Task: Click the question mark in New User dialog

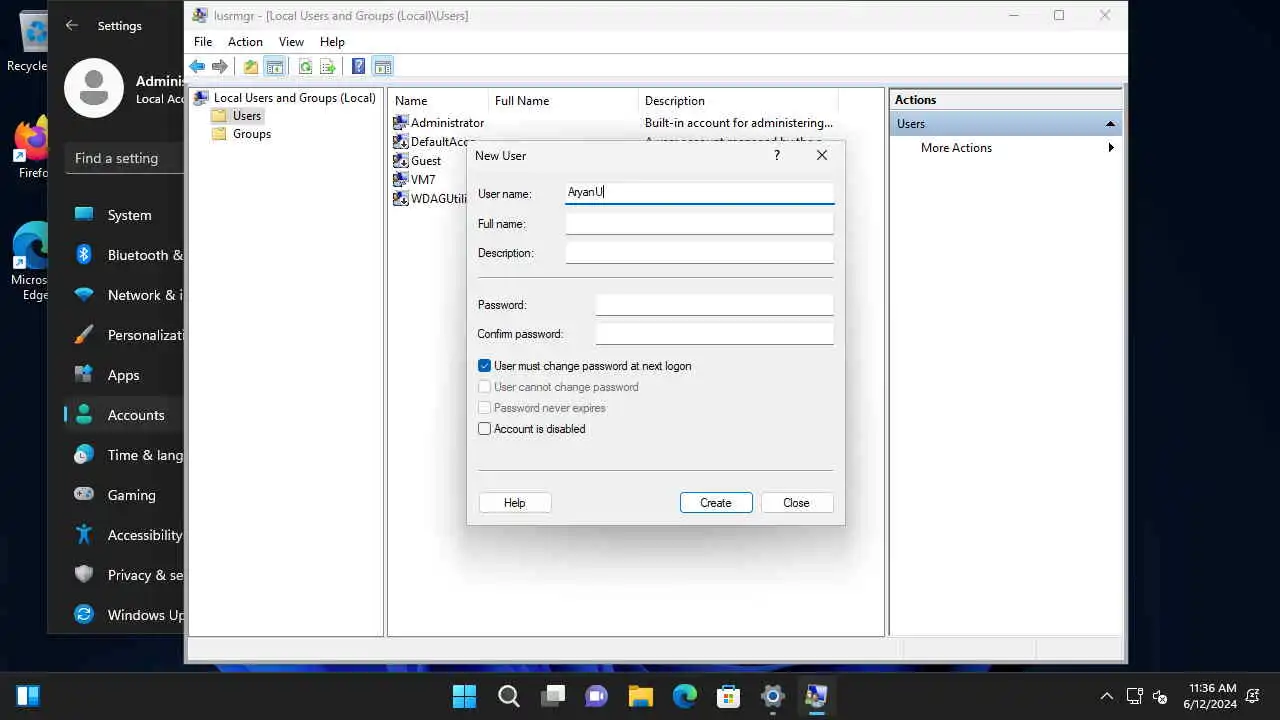Action: pos(777,155)
